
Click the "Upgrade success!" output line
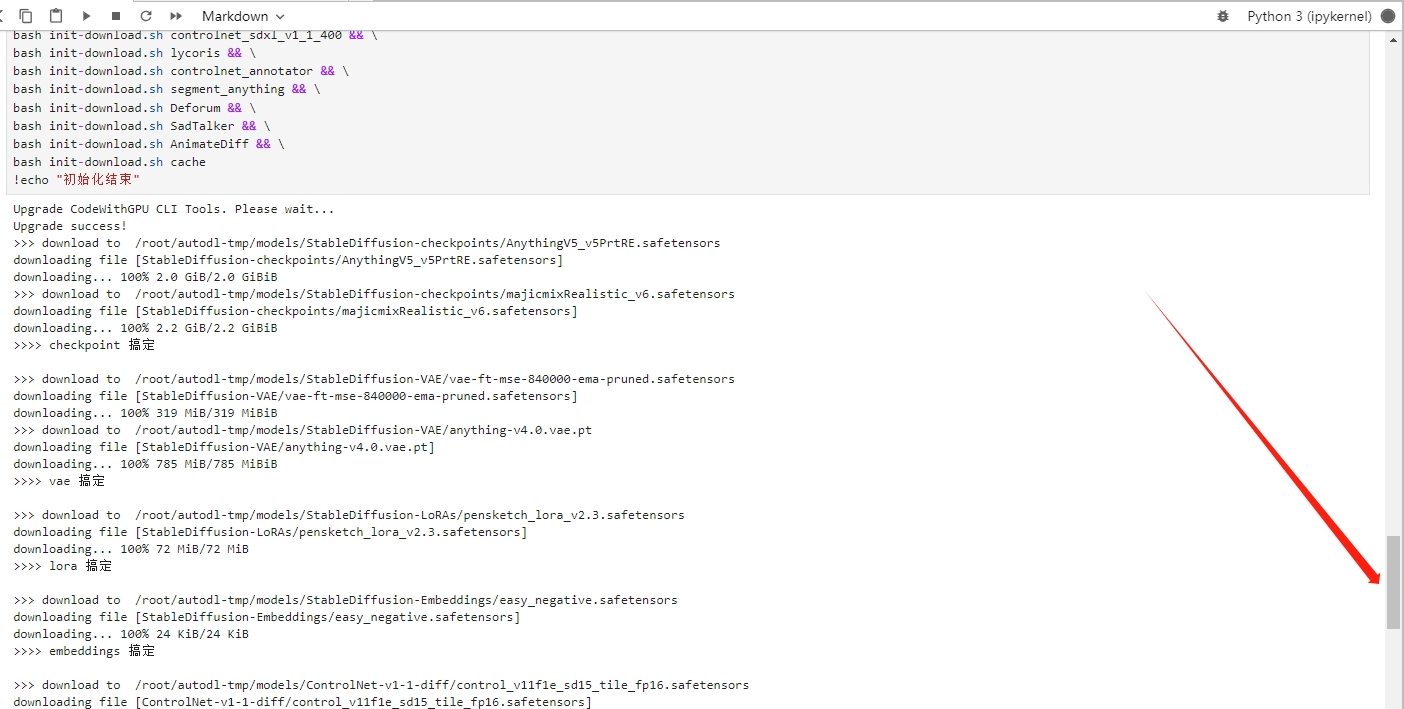[x=70, y=226]
